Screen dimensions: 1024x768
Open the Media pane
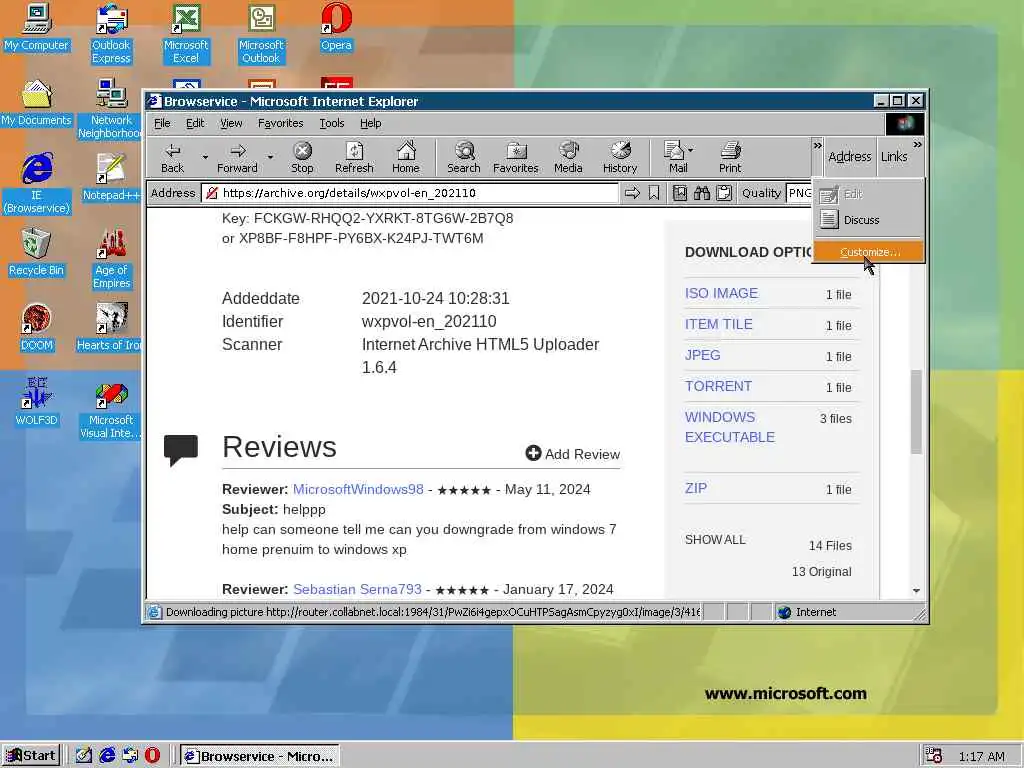(x=568, y=157)
